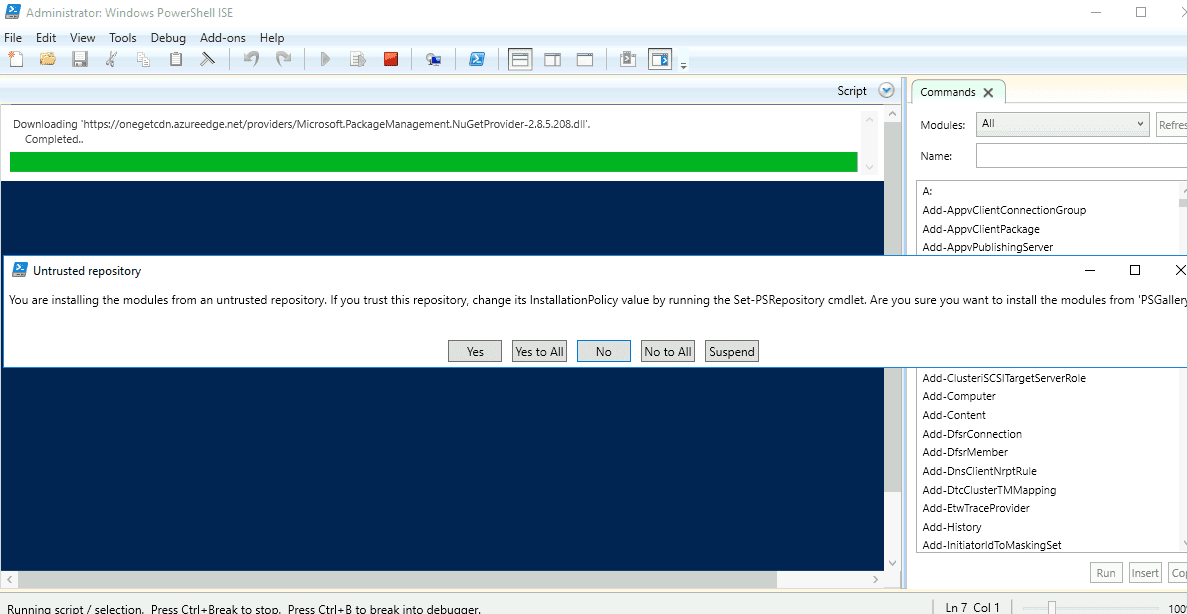
Task: Run the selection via the toolbar icon
Action: [358, 59]
